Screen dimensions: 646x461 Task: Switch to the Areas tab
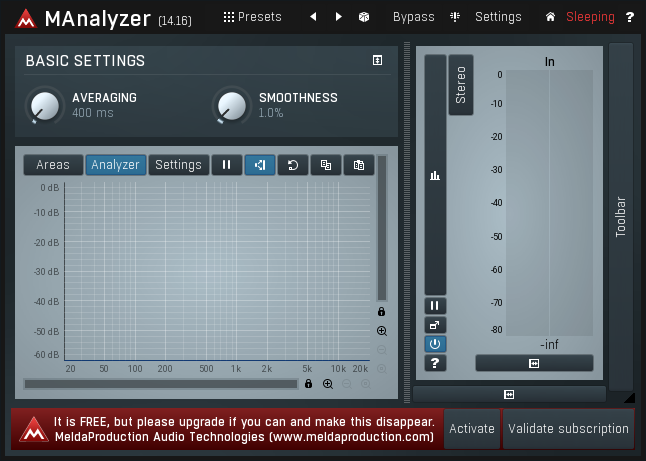tap(53, 165)
